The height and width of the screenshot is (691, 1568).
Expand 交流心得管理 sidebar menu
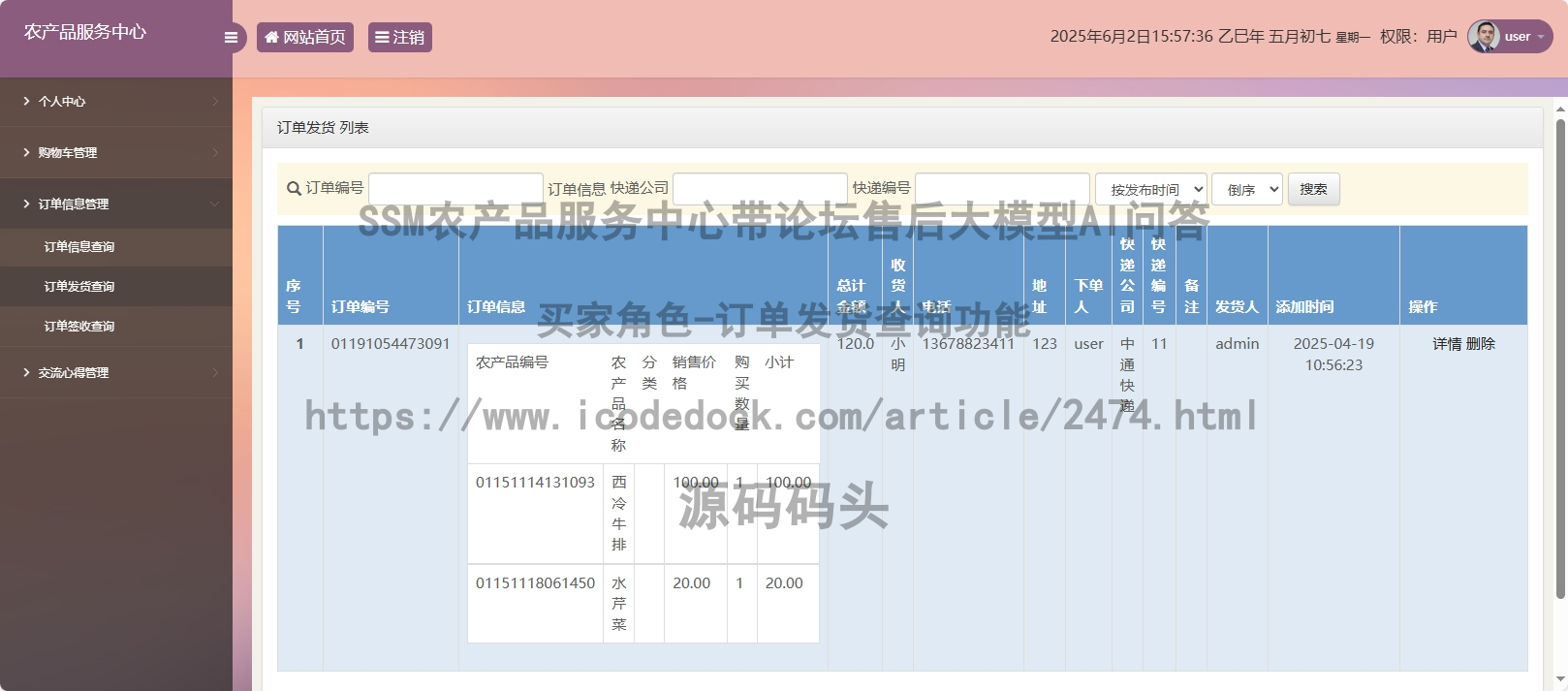[x=116, y=372]
